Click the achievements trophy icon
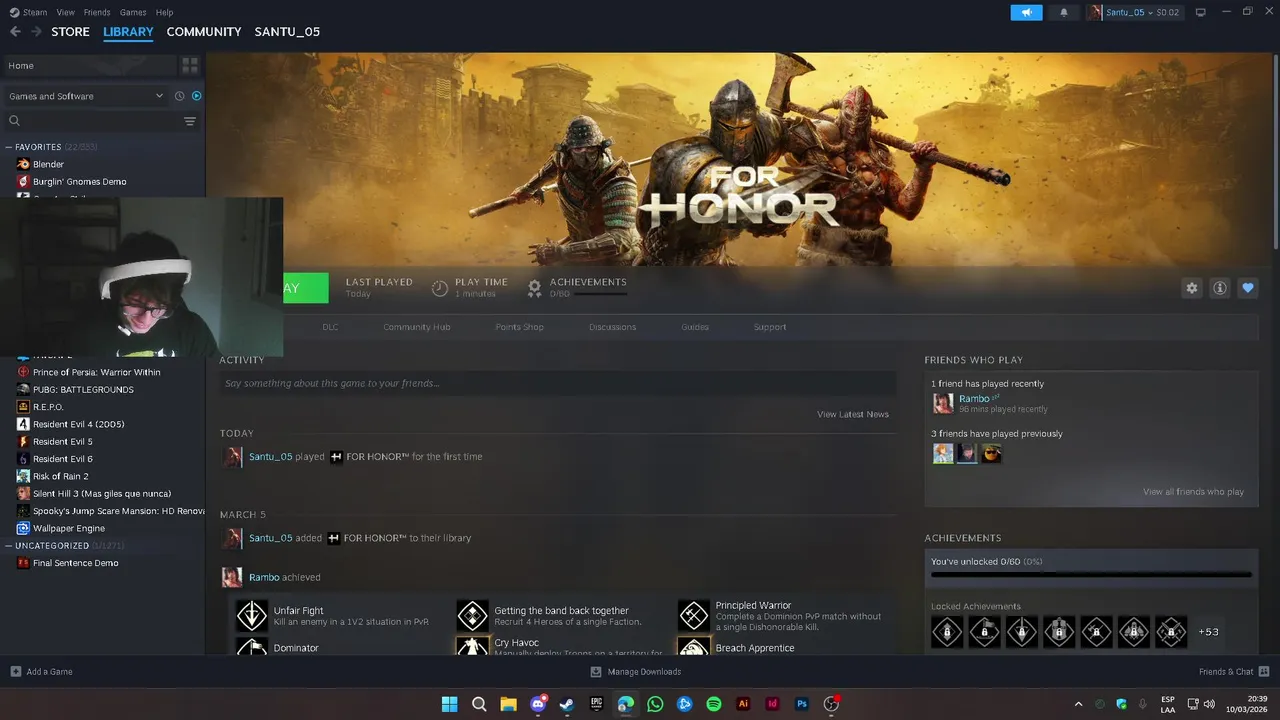The height and width of the screenshot is (720, 1280). click(x=535, y=288)
